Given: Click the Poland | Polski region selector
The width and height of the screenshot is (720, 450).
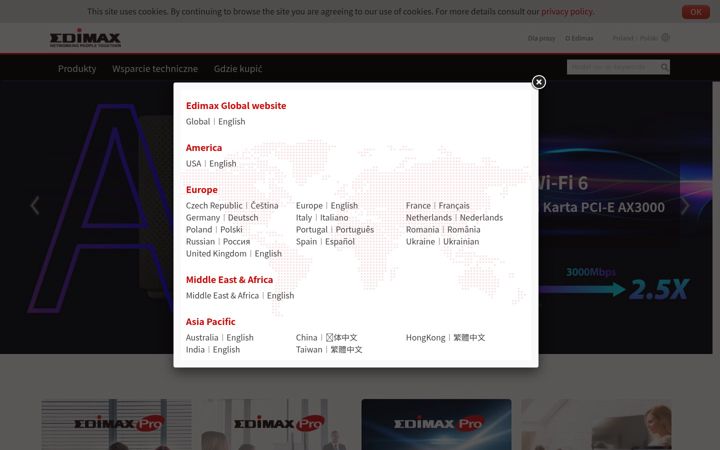Looking at the screenshot, I should (635, 38).
